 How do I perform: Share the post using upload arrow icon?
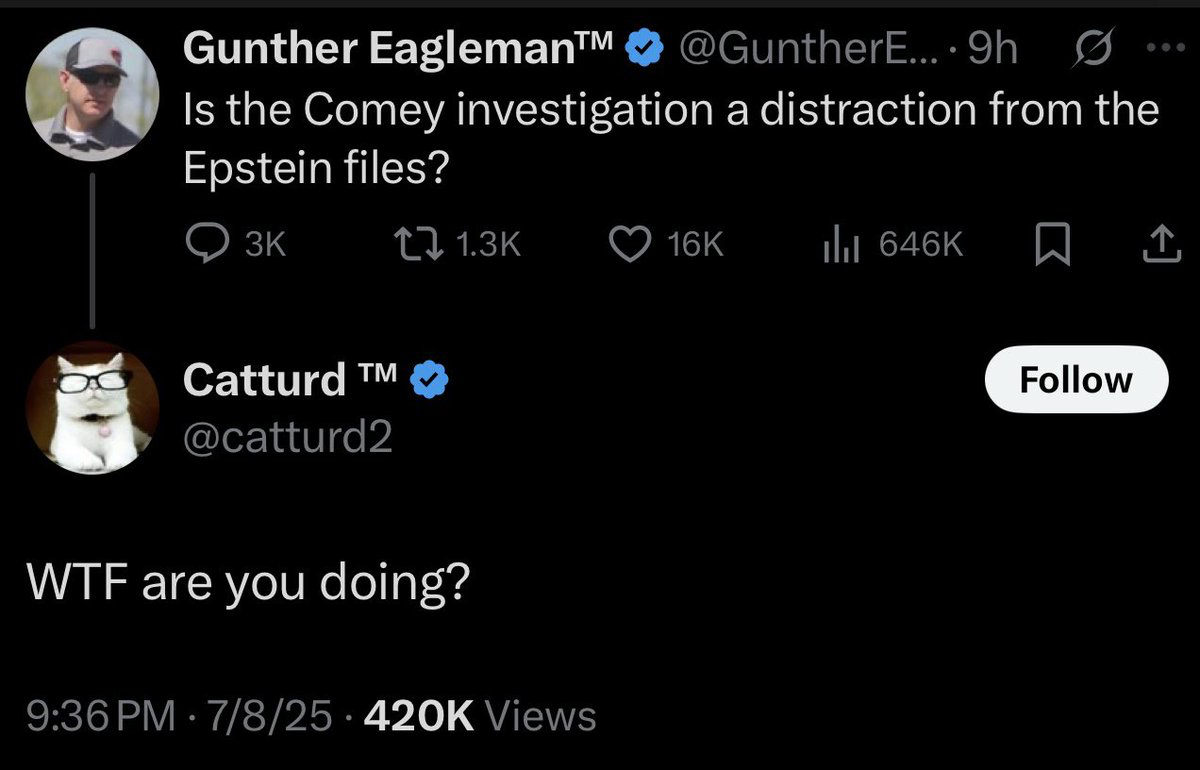point(1160,244)
